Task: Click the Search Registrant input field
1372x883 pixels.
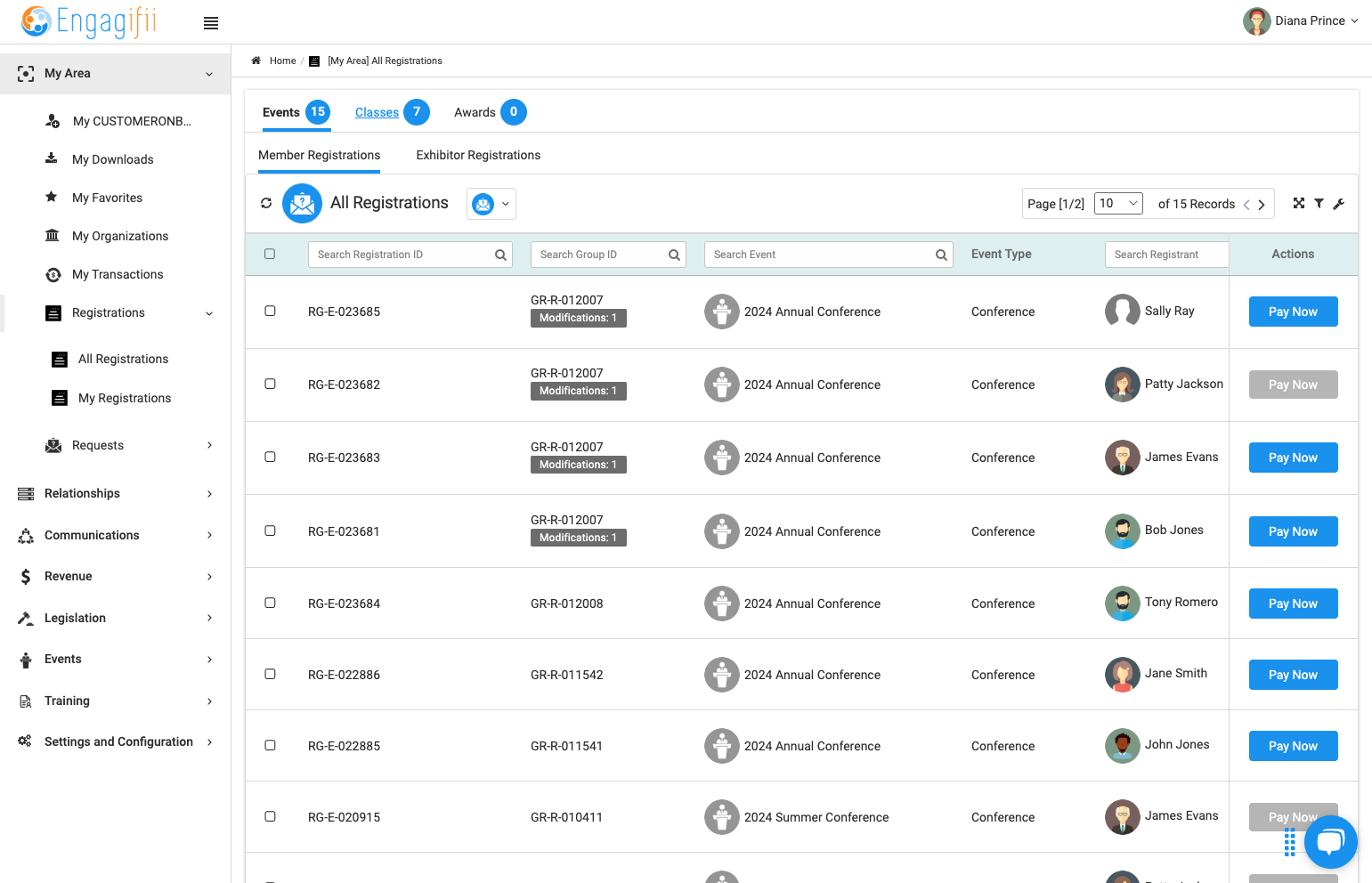Action: pos(1166,255)
